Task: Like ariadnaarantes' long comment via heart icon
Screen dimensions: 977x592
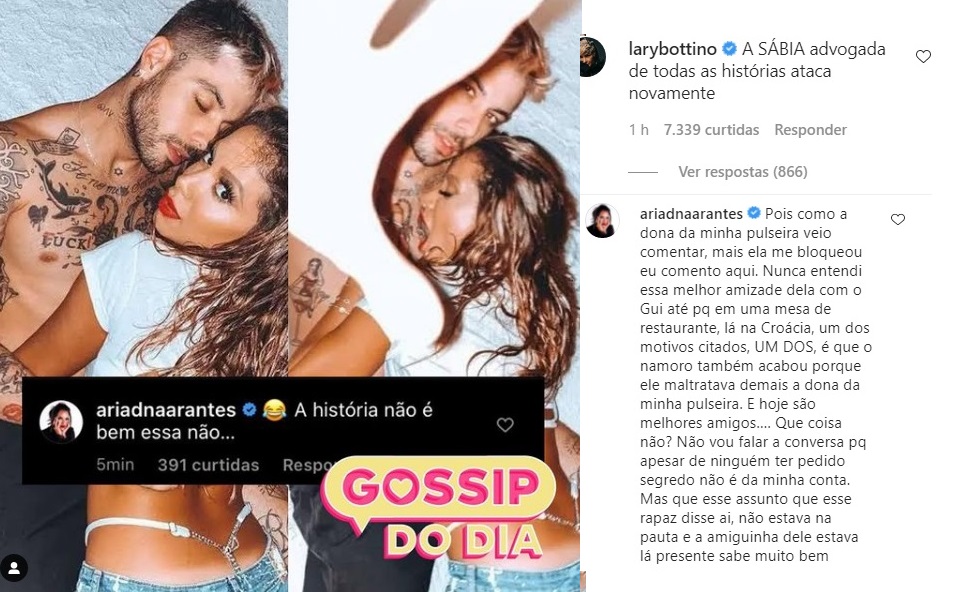Action: (x=897, y=219)
